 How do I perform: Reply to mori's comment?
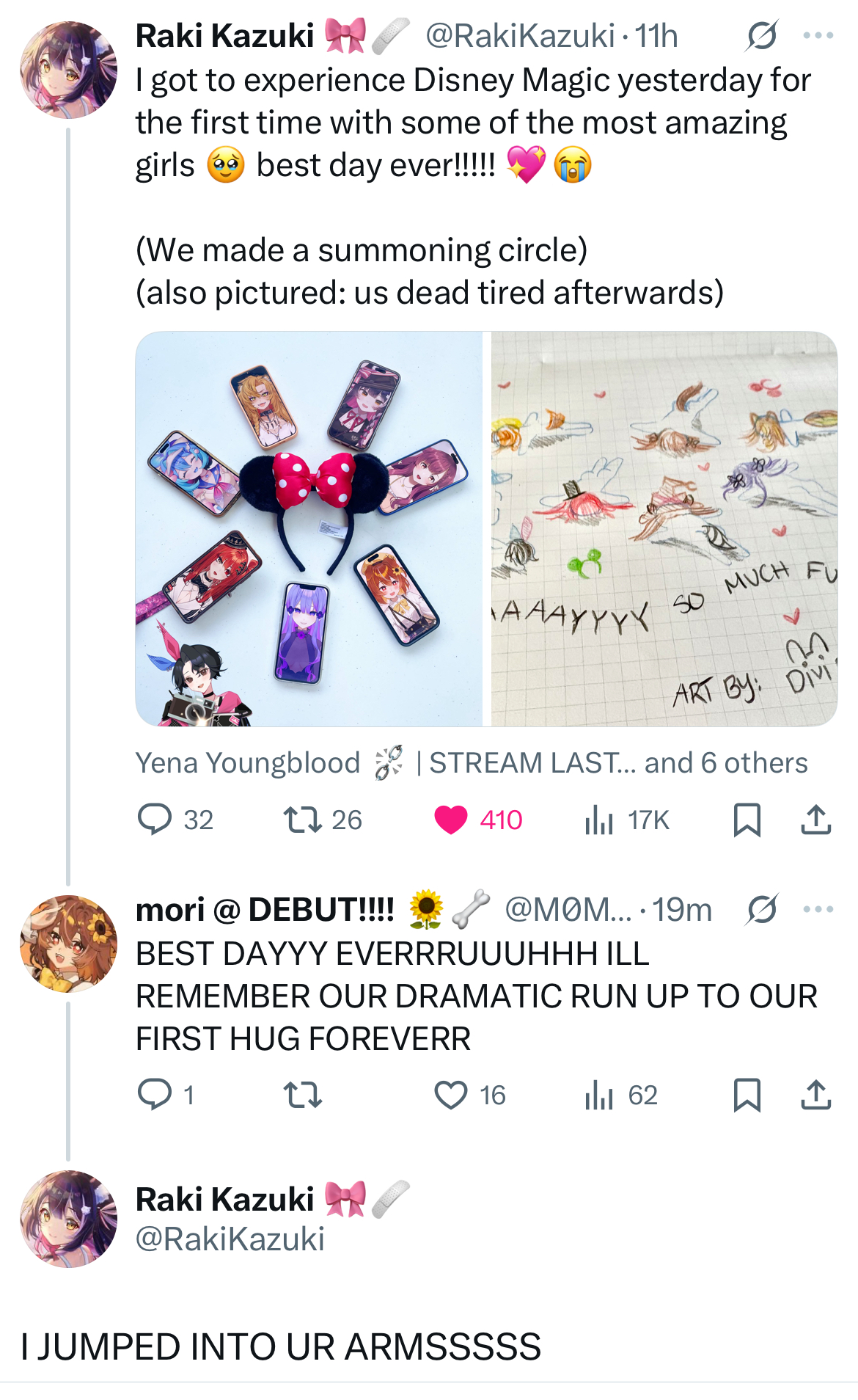(155, 1095)
